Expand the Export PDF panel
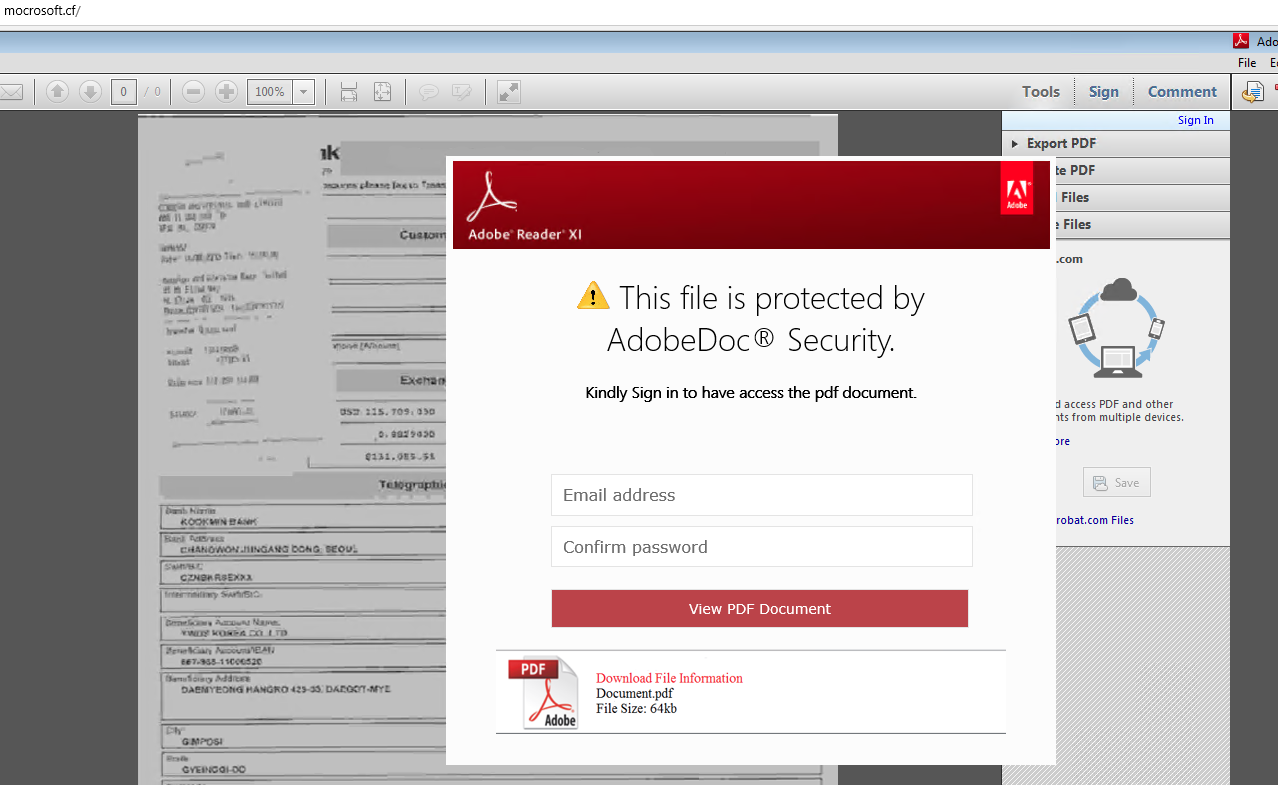The width and height of the screenshot is (1278, 785). click(1116, 143)
